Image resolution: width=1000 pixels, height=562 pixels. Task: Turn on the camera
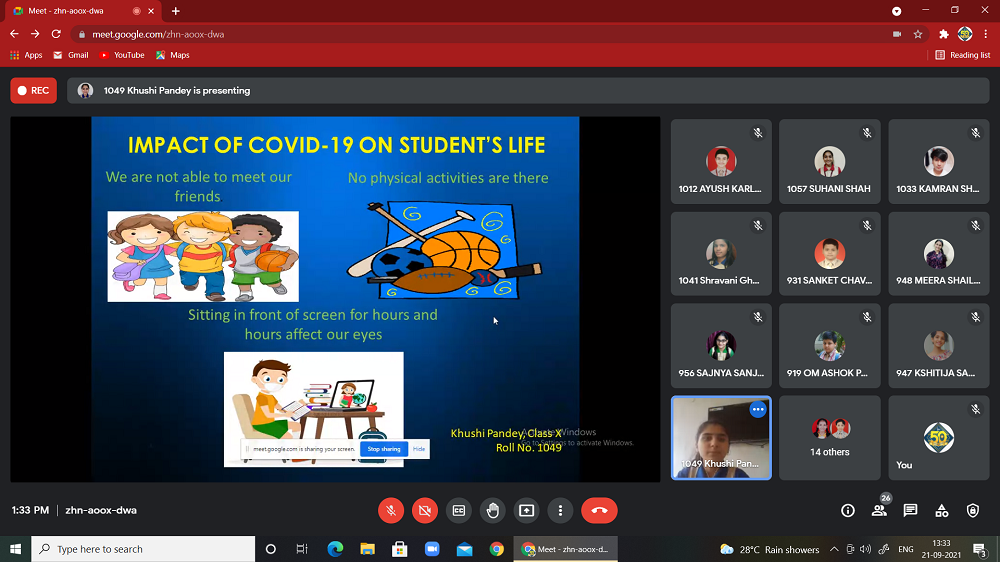click(x=425, y=510)
